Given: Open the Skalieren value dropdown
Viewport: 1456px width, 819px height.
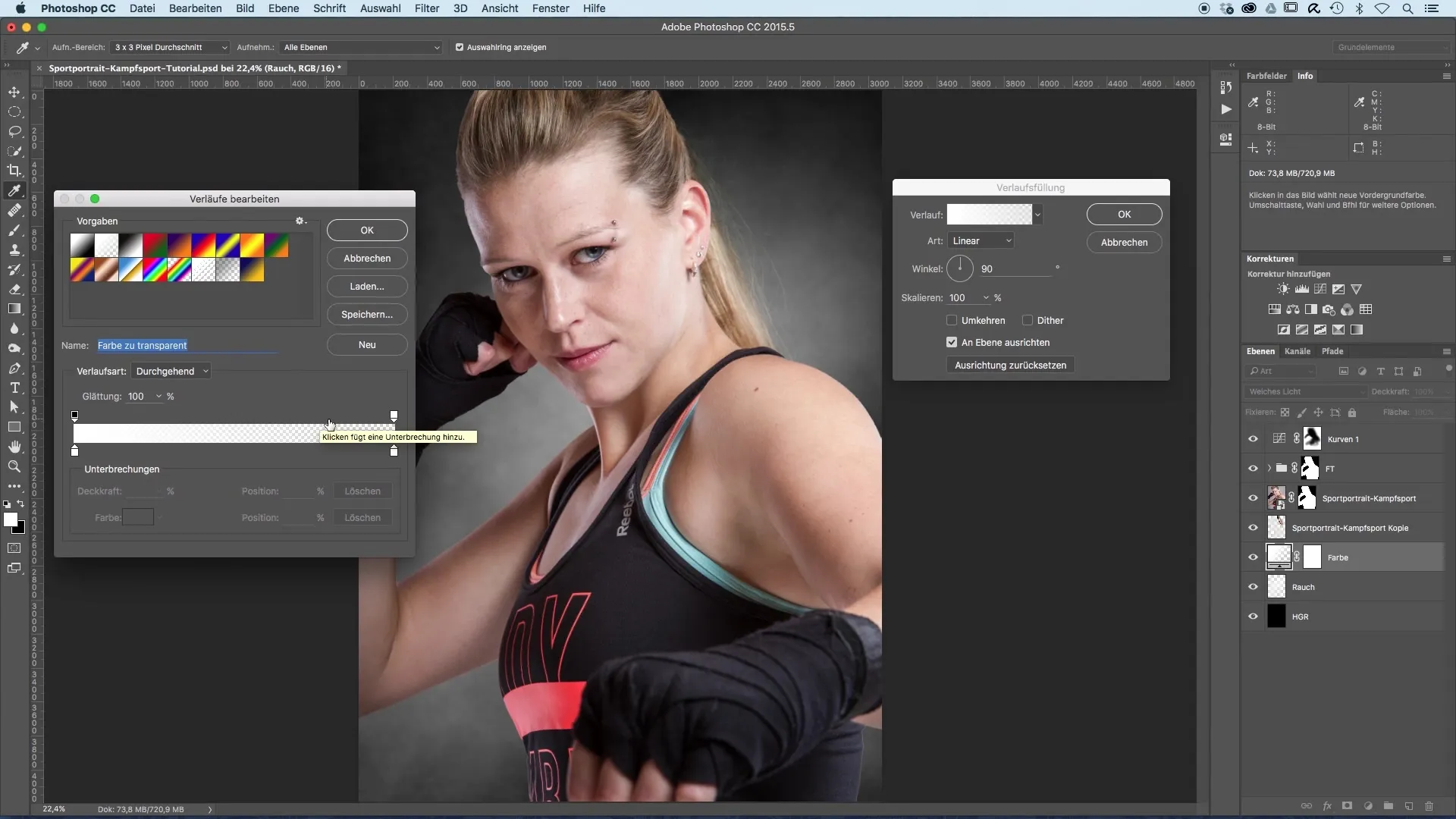Looking at the screenshot, I should point(986,298).
